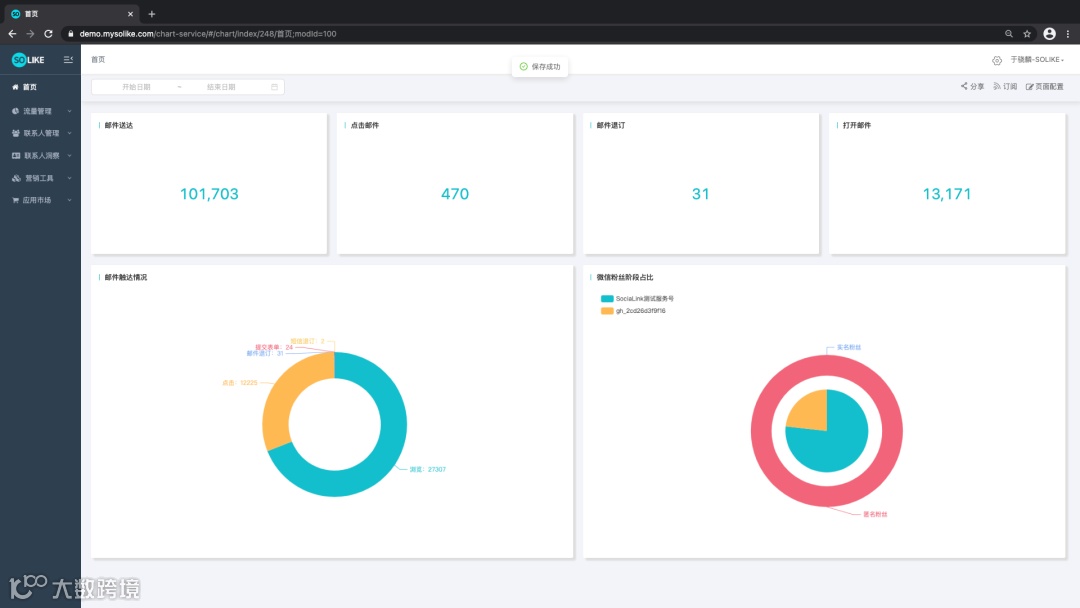
Task: Click the 开始日期 start date field
Action: point(136,87)
